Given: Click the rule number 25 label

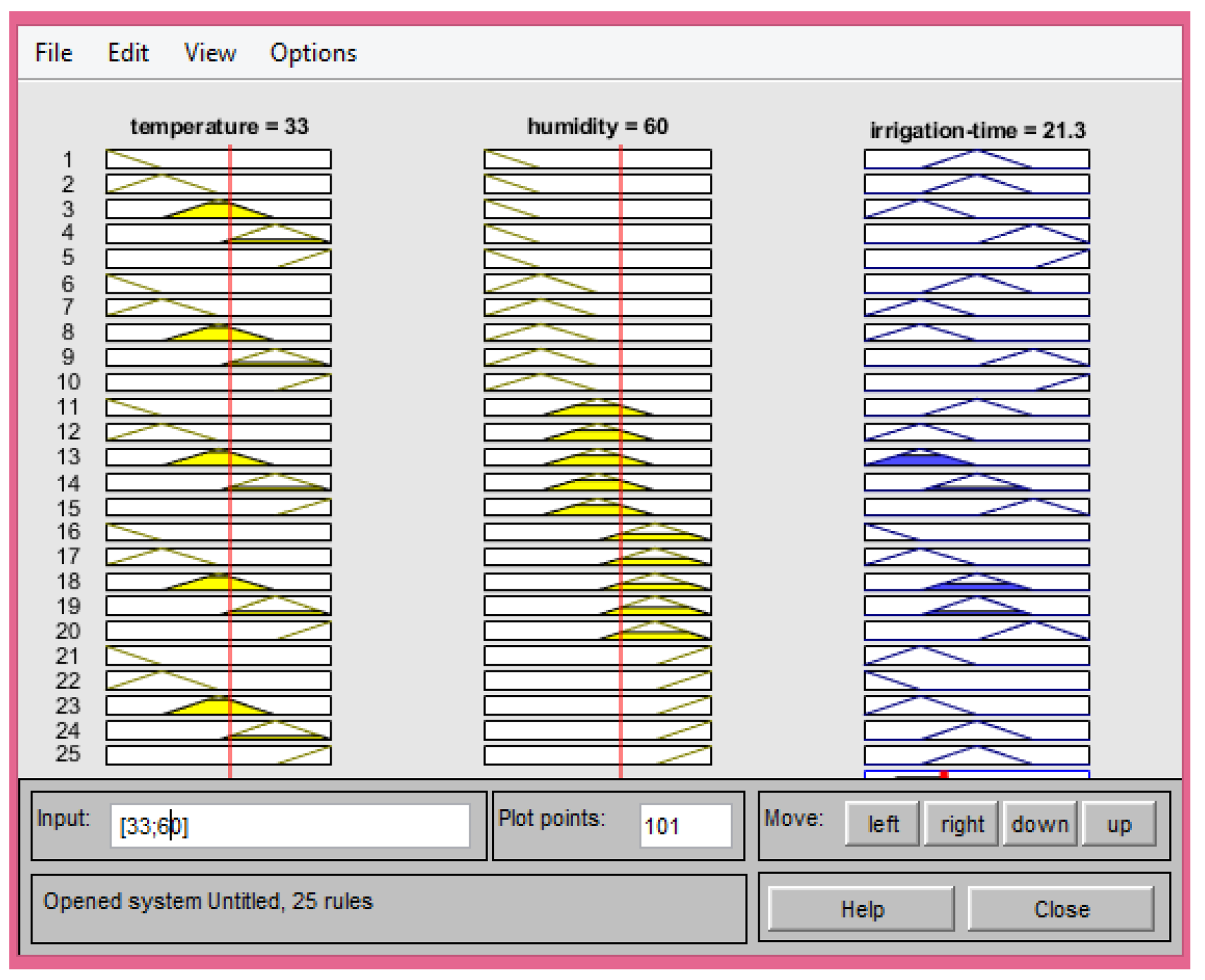Looking at the screenshot, I should [68, 754].
